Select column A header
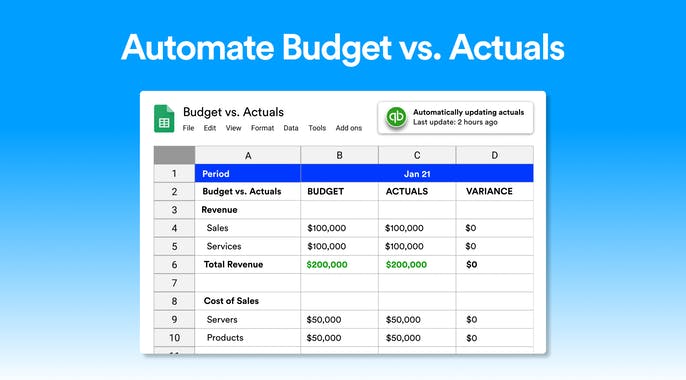Viewport: 686px width, 380px height. click(248, 155)
